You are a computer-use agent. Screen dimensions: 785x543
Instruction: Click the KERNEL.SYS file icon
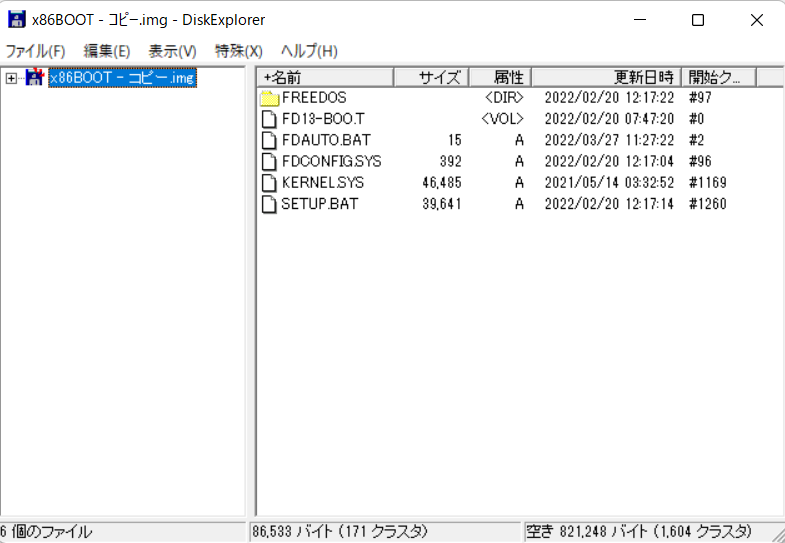coord(269,183)
